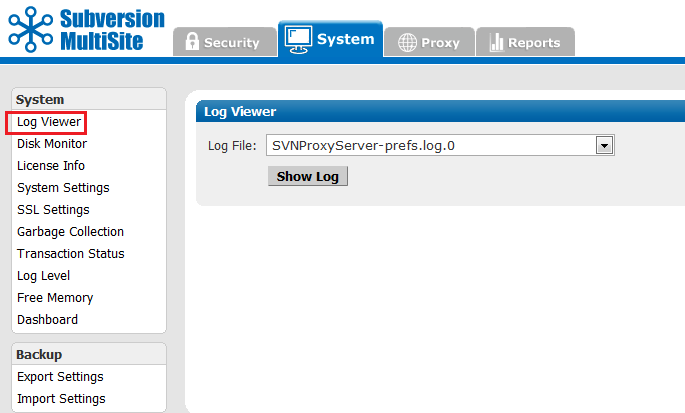Open the Log File dropdown arrow
685x413 pixels.
605,146
